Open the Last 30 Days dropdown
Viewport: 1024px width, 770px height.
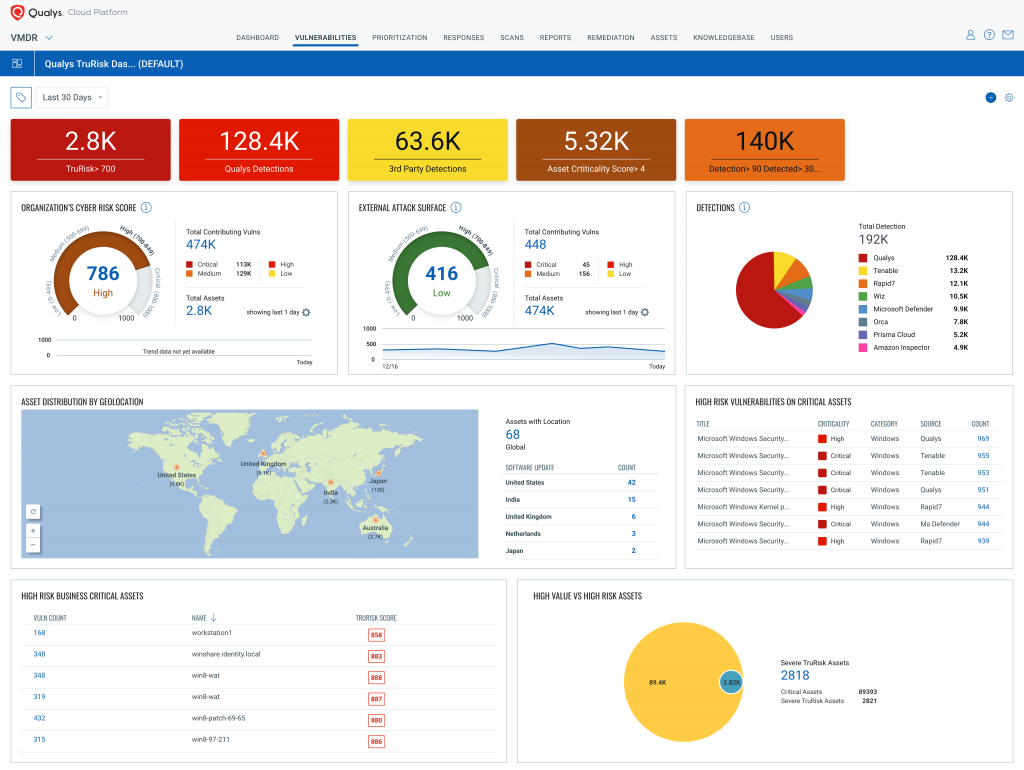point(72,97)
